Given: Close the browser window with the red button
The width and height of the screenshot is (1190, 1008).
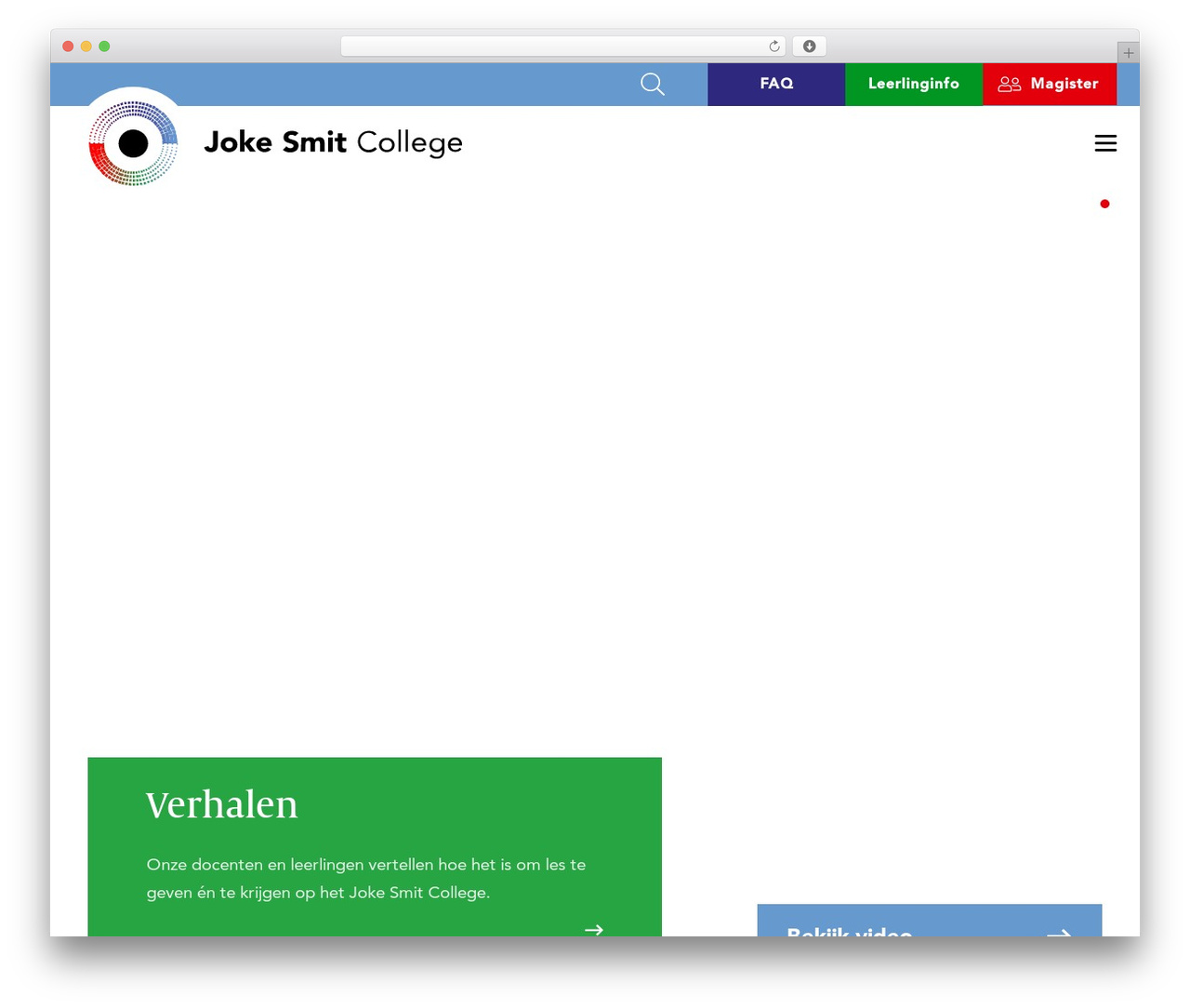Looking at the screenshot, I should pos(68,46).
